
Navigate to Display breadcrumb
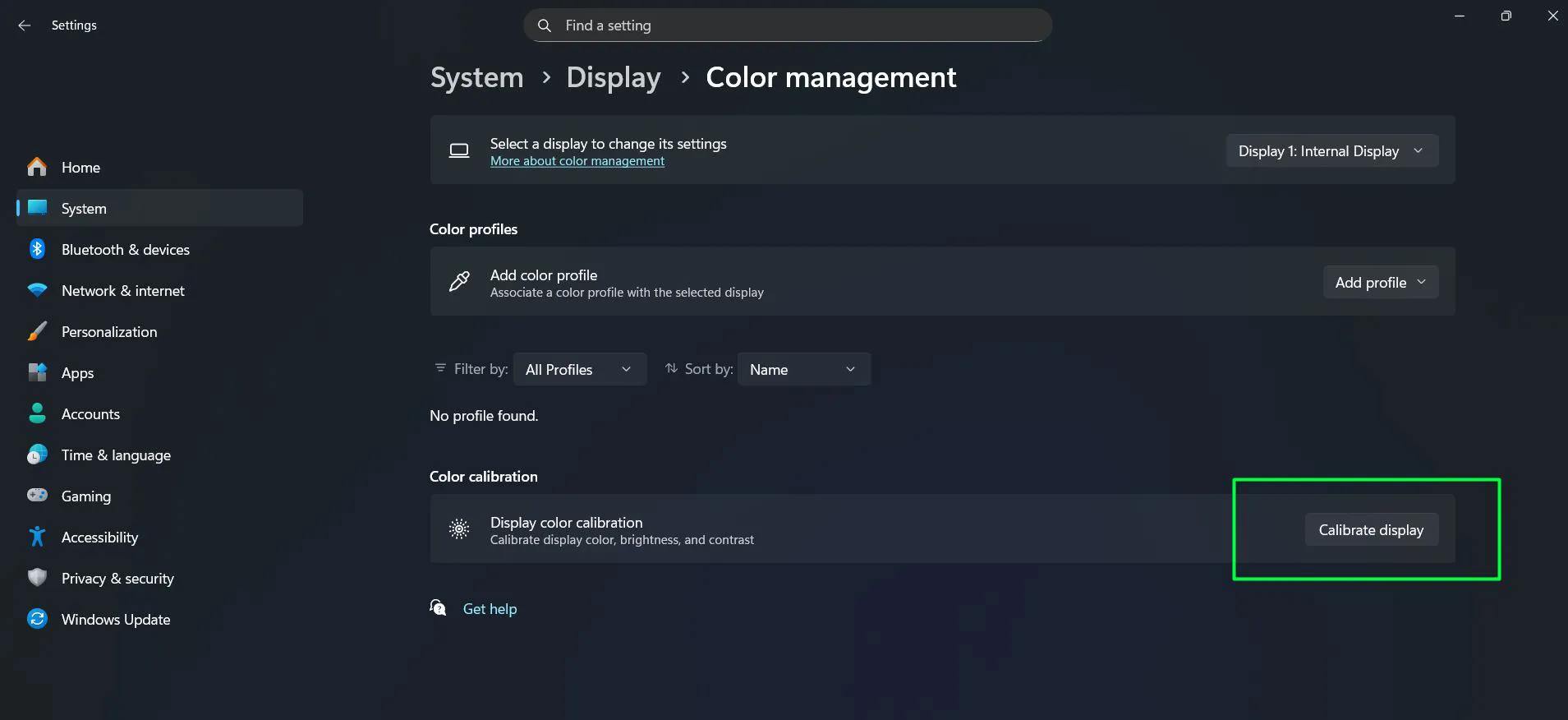(614, 77)
